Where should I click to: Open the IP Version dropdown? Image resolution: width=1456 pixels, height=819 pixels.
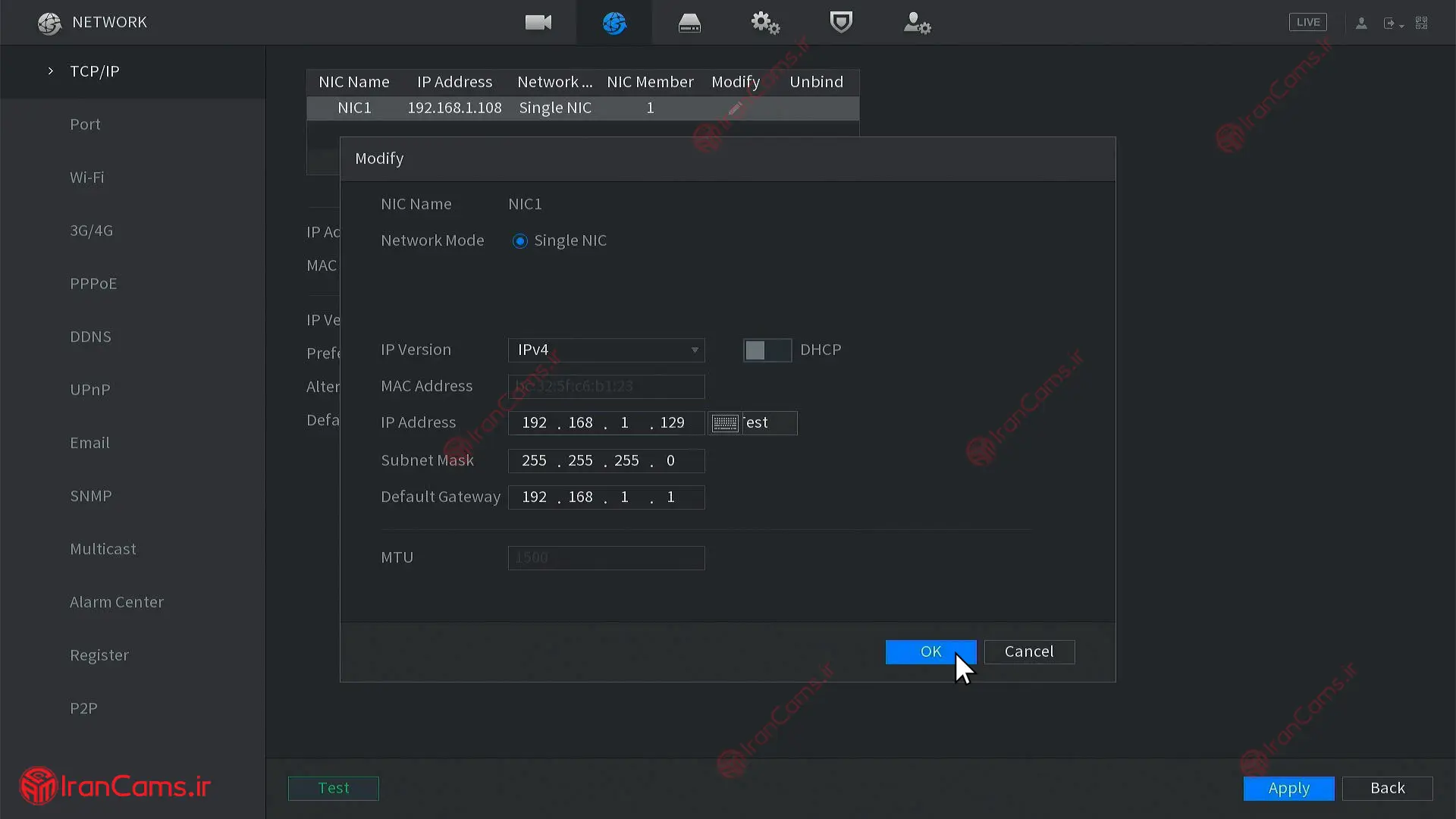pyautogui.click(x=606, y=350)
